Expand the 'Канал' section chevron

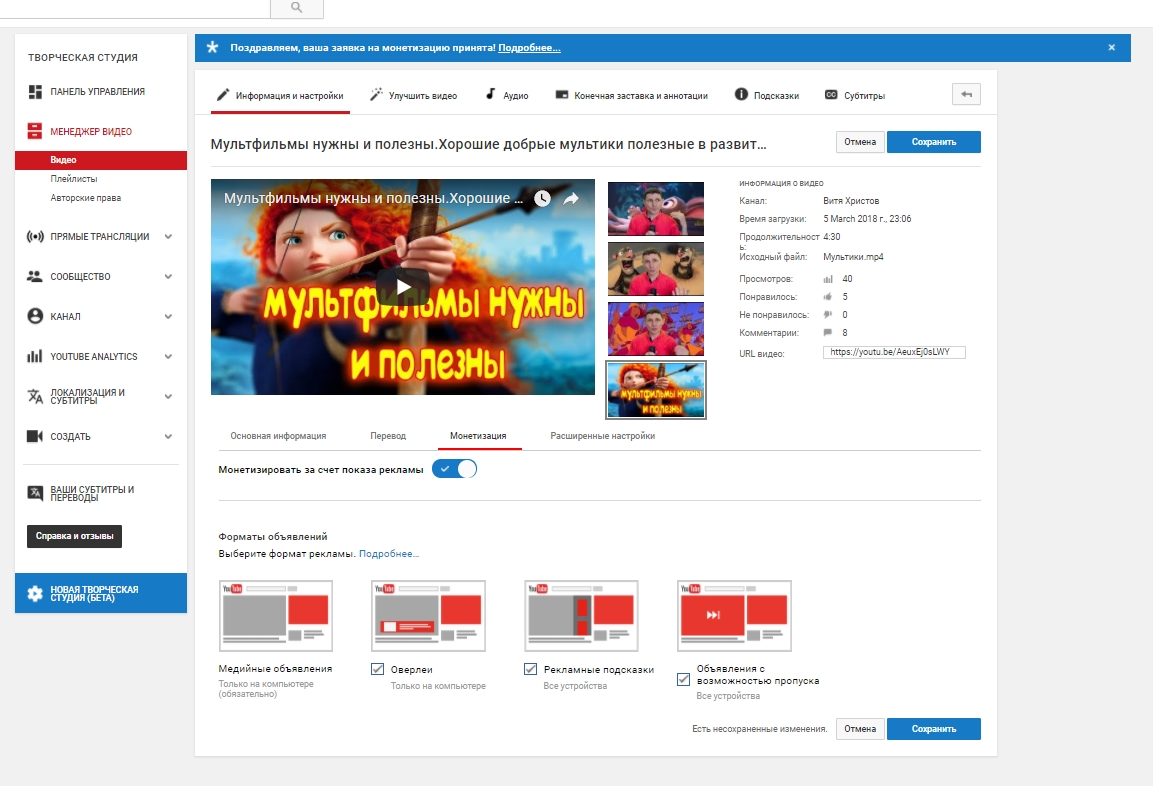point(168,316)
